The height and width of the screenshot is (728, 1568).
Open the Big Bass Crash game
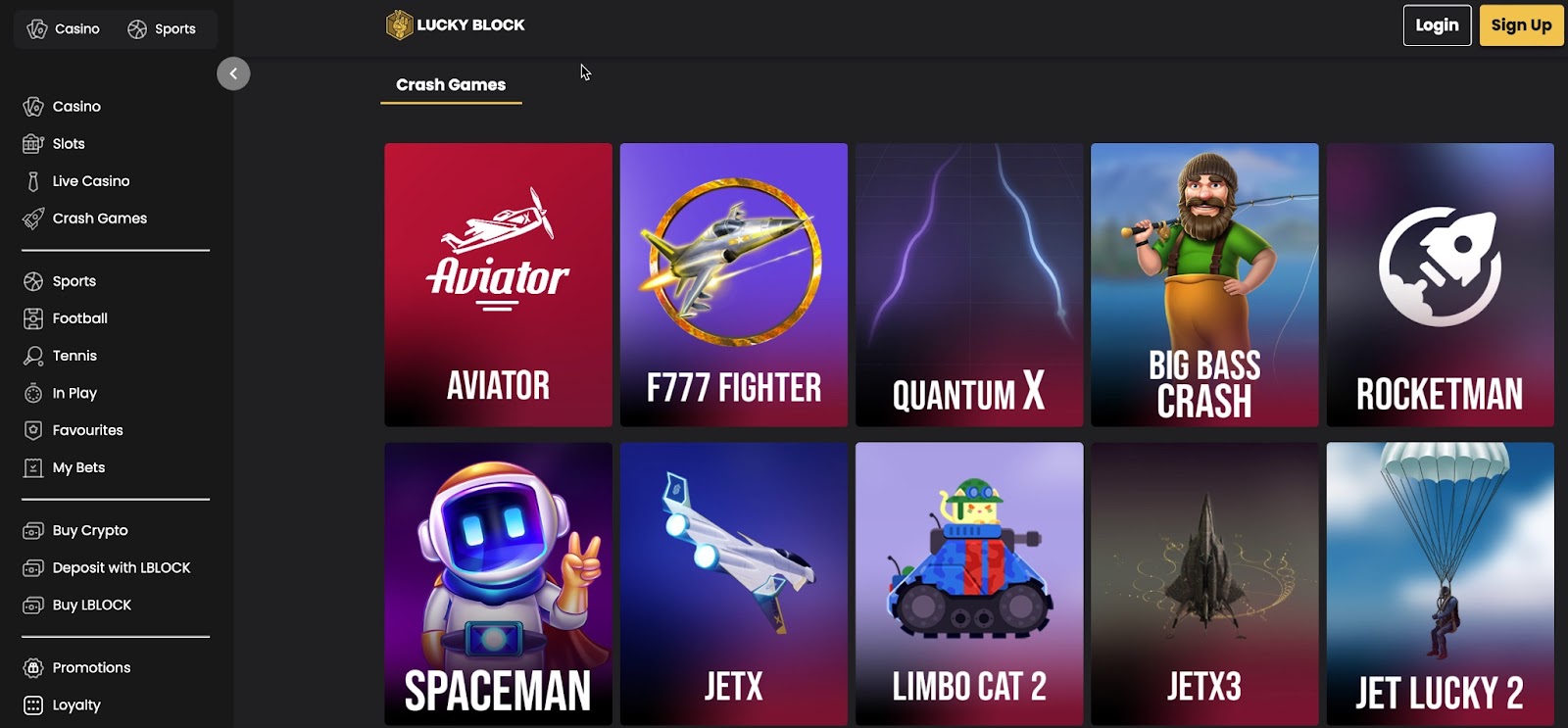pos(1204,285)
